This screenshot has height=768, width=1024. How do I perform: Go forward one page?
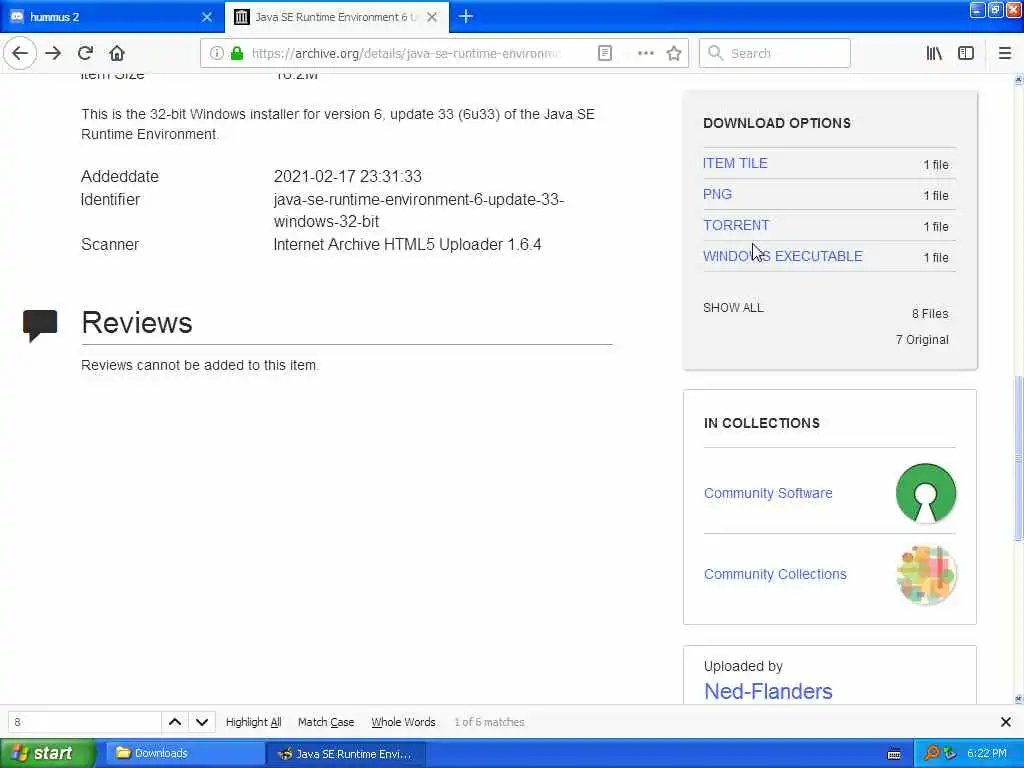(x=53, y=53)
